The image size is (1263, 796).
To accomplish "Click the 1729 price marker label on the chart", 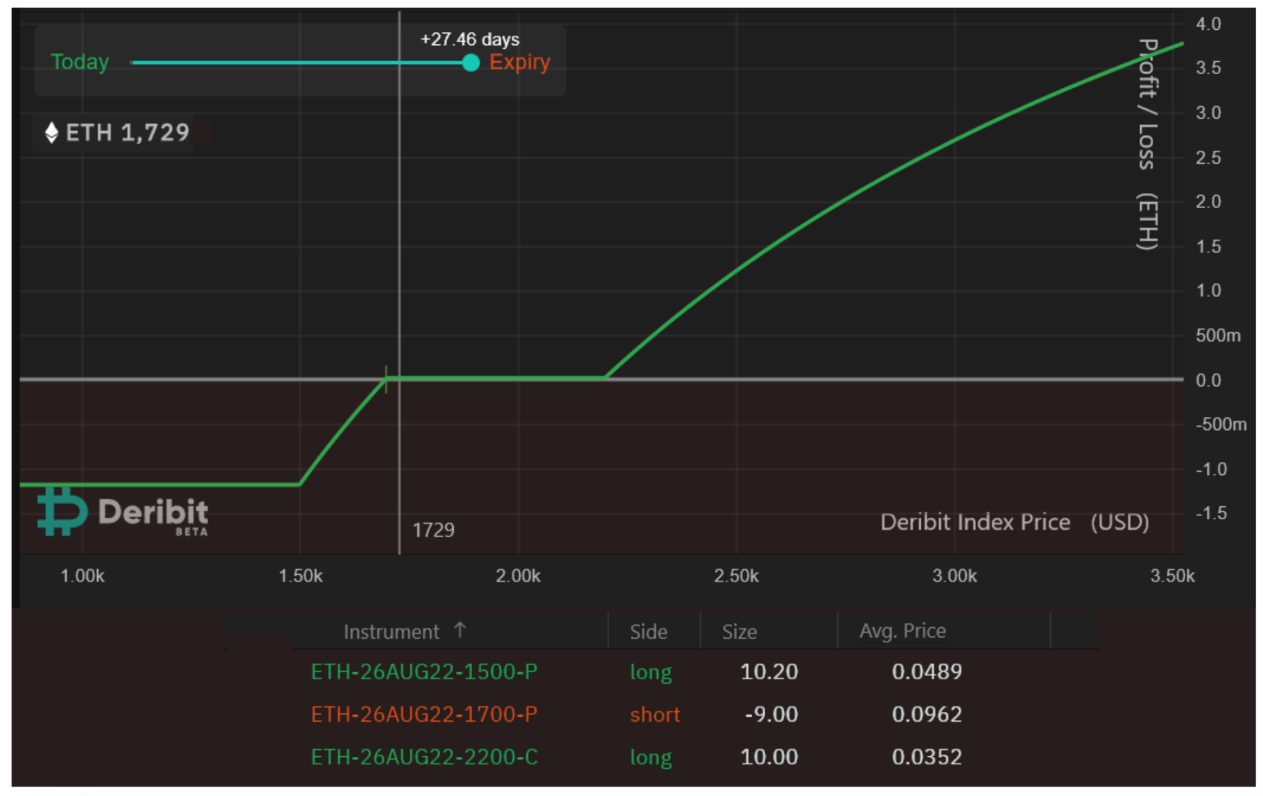I will (x=434, y=530).
